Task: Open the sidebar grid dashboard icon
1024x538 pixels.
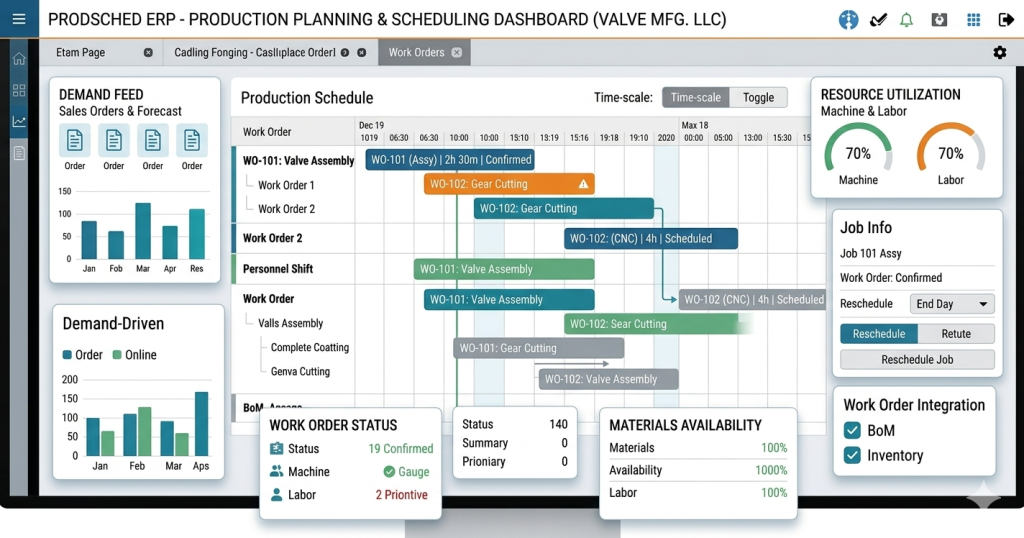Action: coord(19,90)
